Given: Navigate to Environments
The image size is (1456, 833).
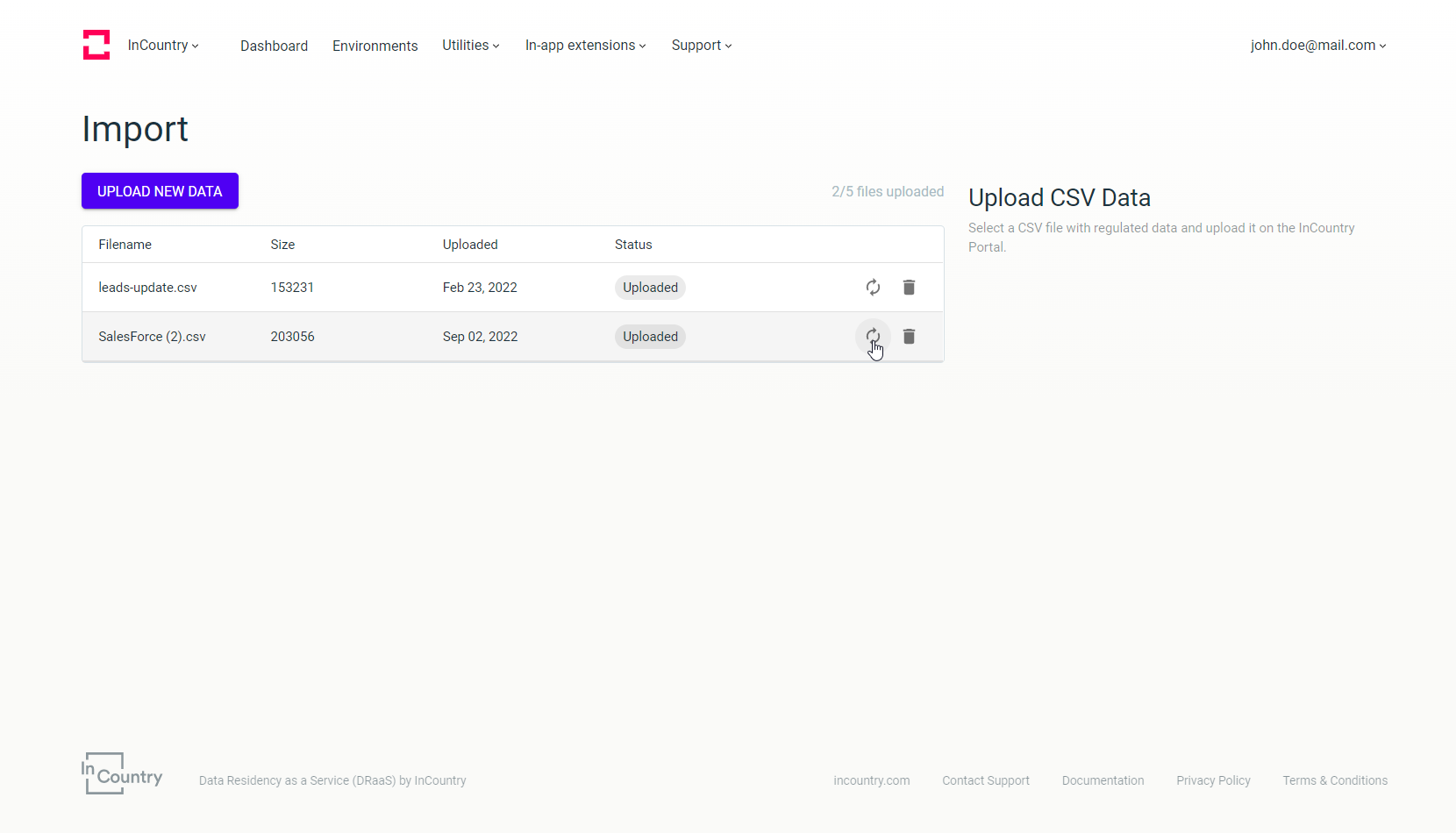Looking at the screenshot, I should coord(375,46).
